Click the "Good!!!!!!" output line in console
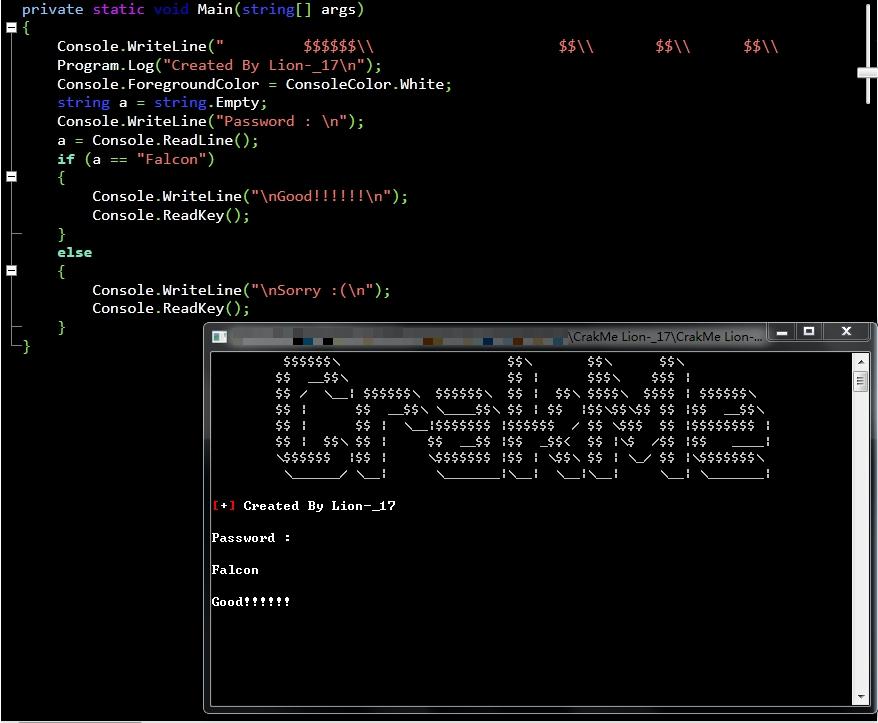Image resolution: width=878 pixels, height=723 pixels. (x=251, y=602)
